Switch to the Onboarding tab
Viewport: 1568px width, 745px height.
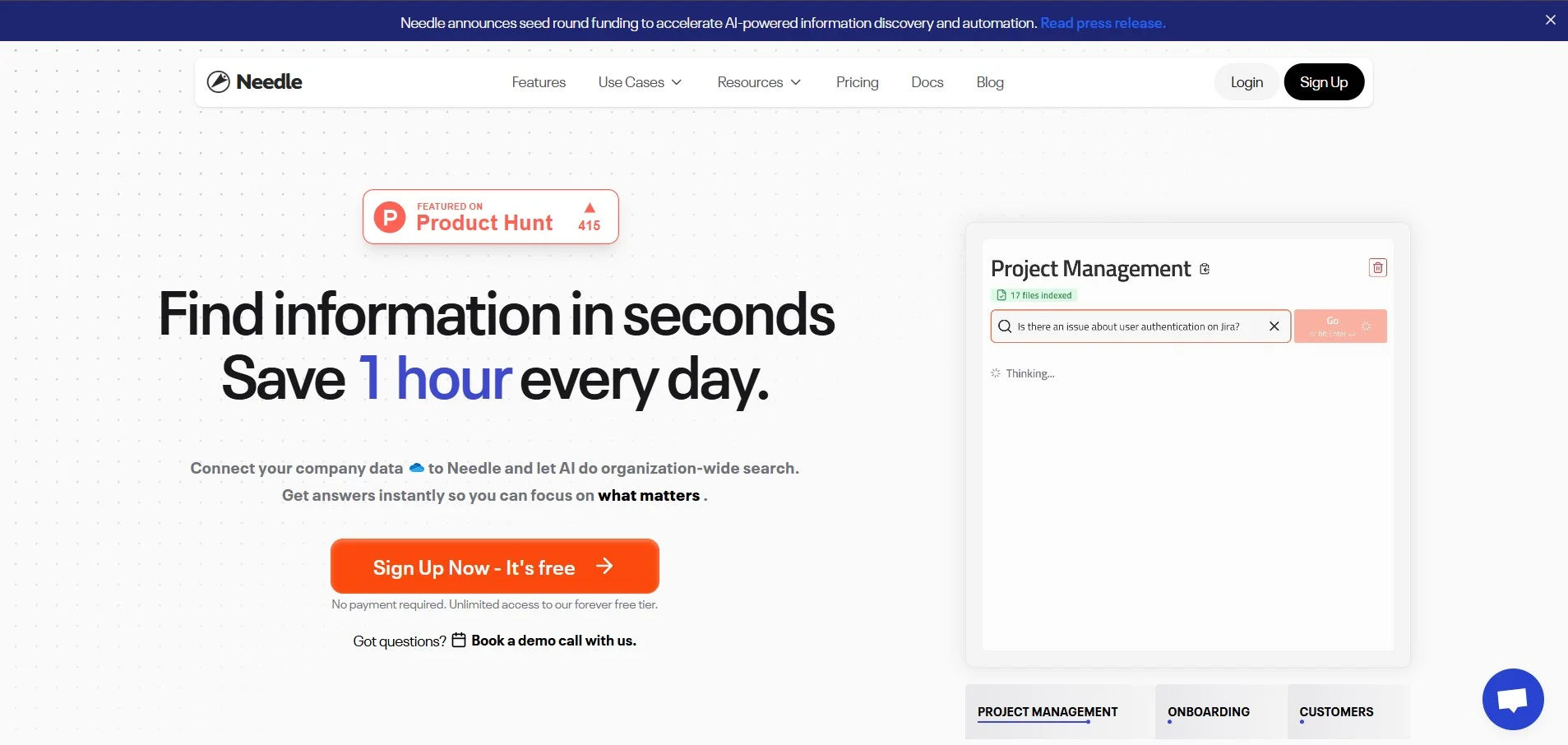1208,711
